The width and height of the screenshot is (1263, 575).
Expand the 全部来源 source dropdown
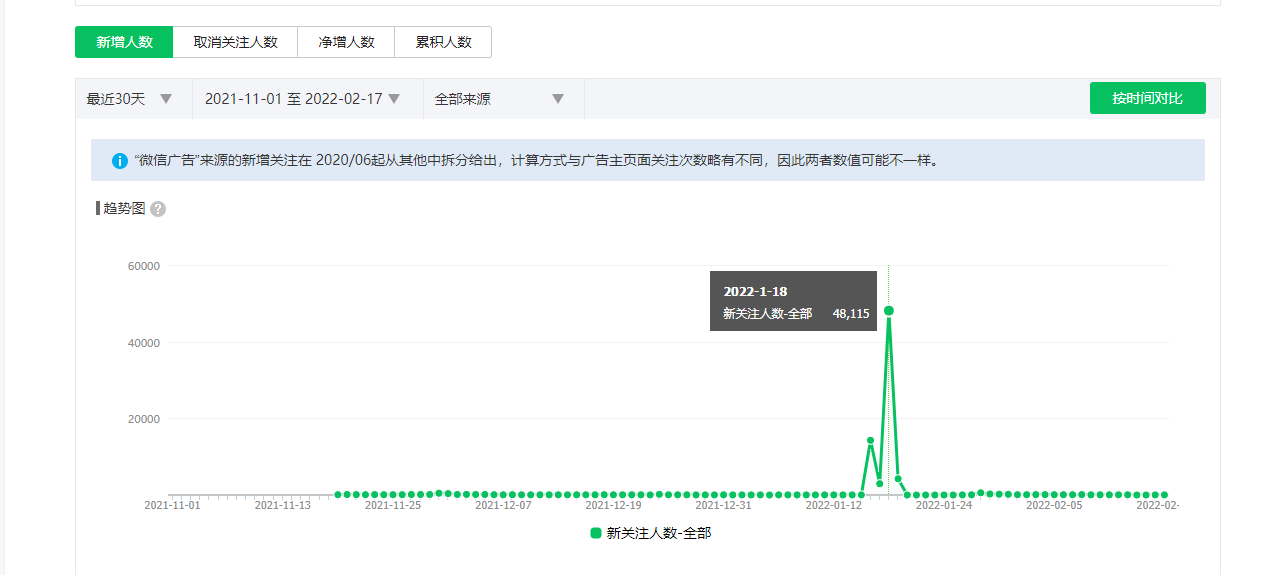click(499, 99)
